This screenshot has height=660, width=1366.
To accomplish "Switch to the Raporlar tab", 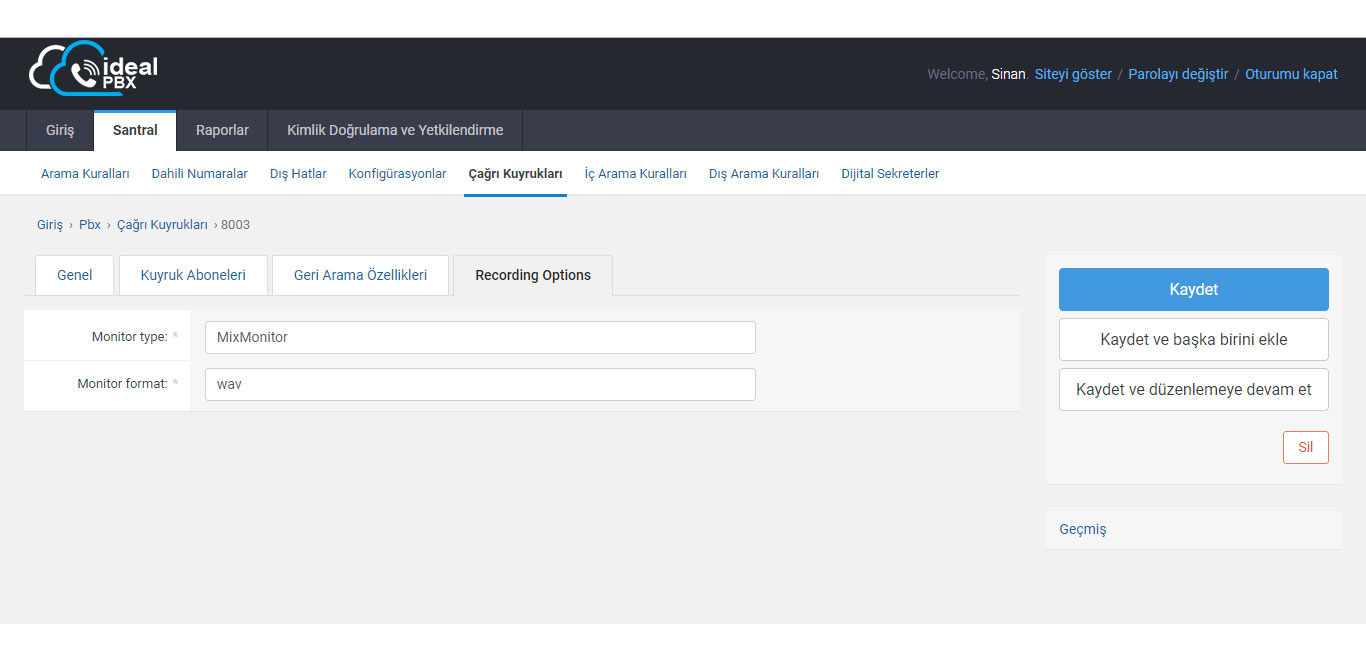I will tap(222, 130).
